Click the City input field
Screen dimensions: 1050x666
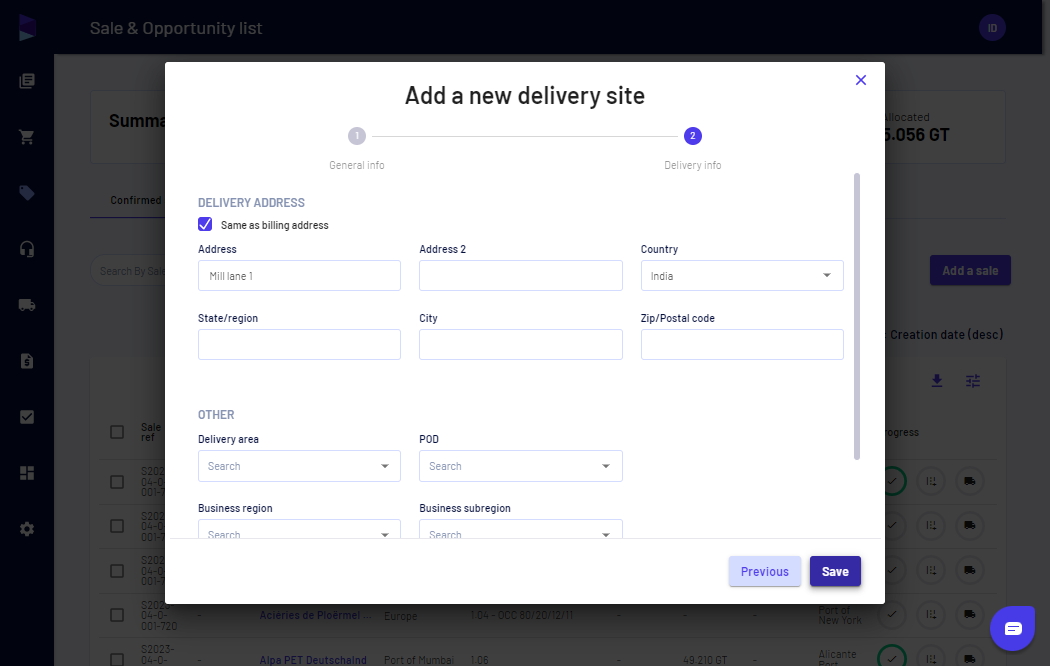[520, 345]
